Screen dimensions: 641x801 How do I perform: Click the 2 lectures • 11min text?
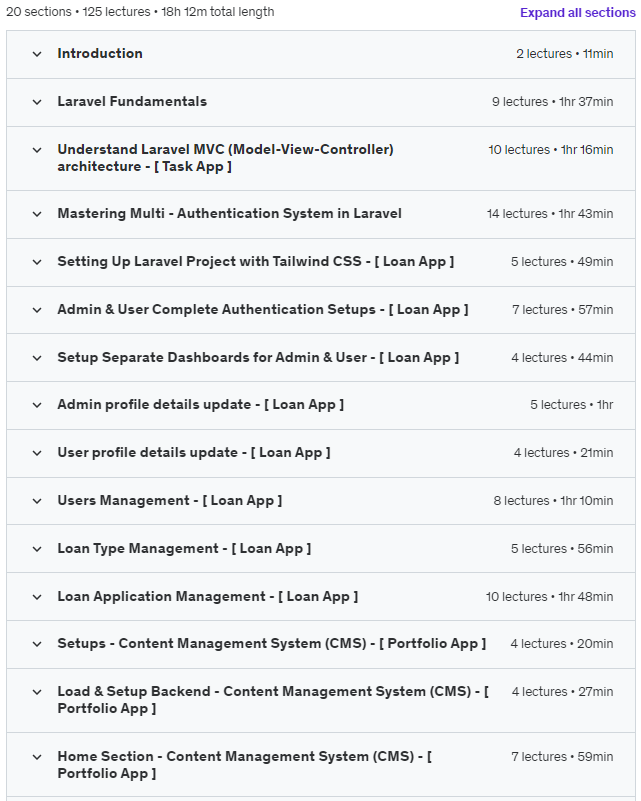[564, 54]
